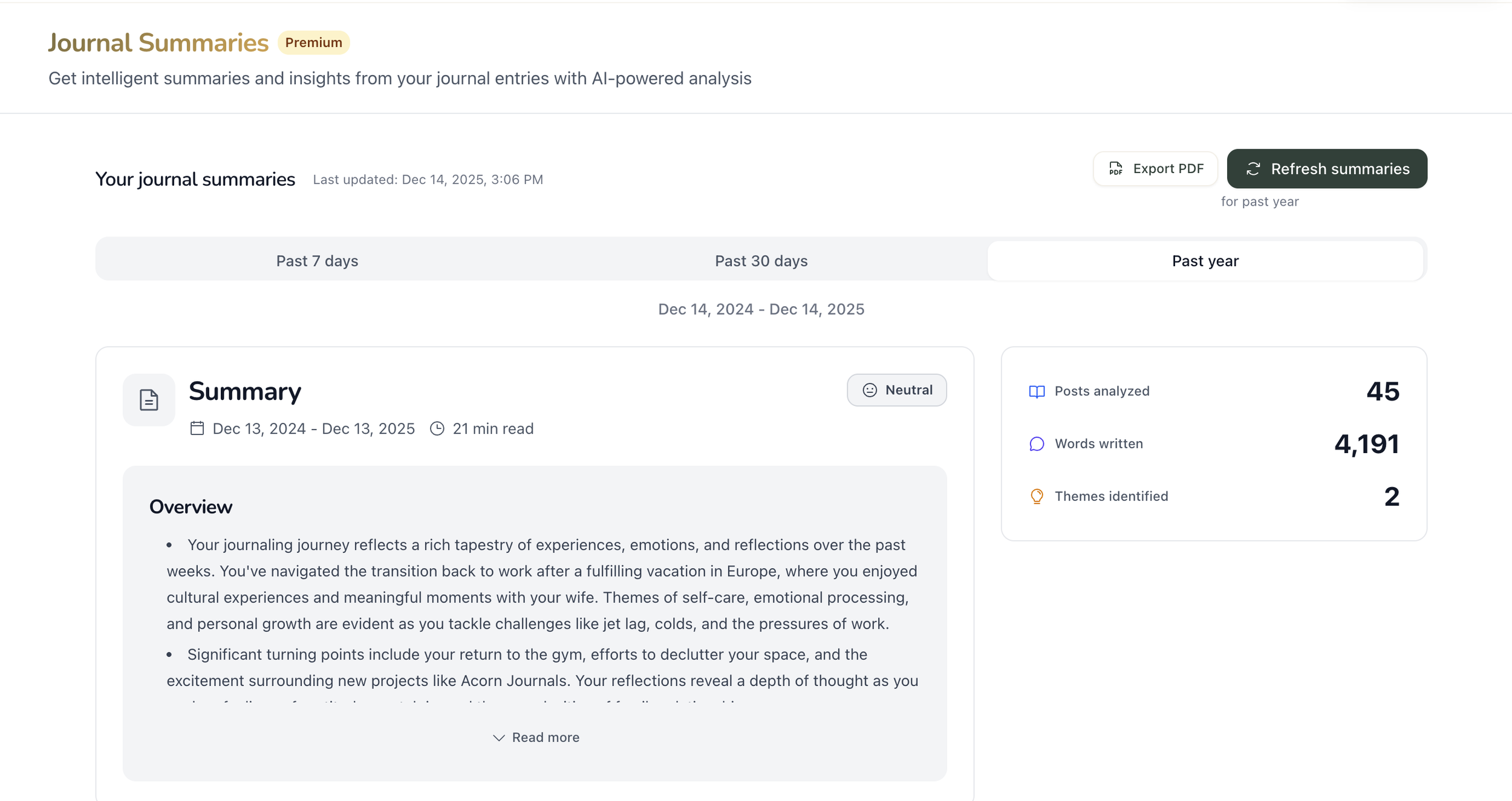Click the Summary document icon
This screenshot has width=1512, height=801.
coord(149,400)
